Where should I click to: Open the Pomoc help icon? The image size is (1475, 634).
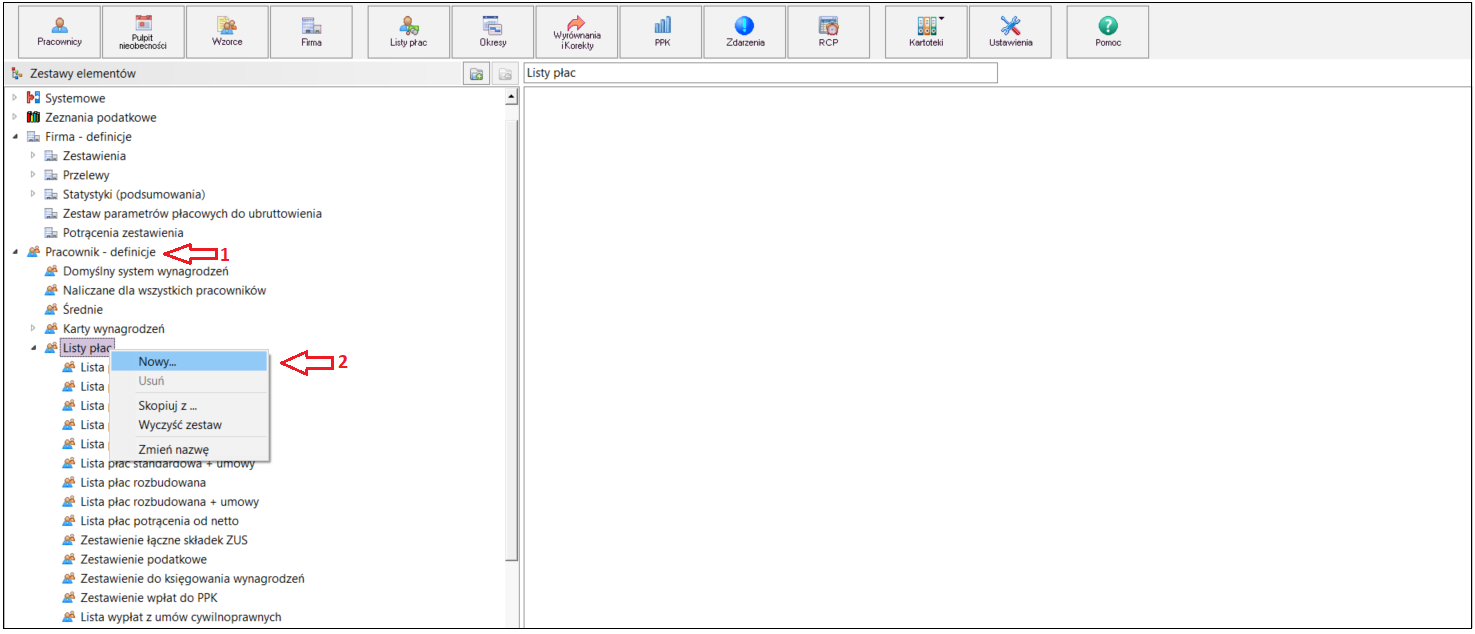pos(1108,32)
